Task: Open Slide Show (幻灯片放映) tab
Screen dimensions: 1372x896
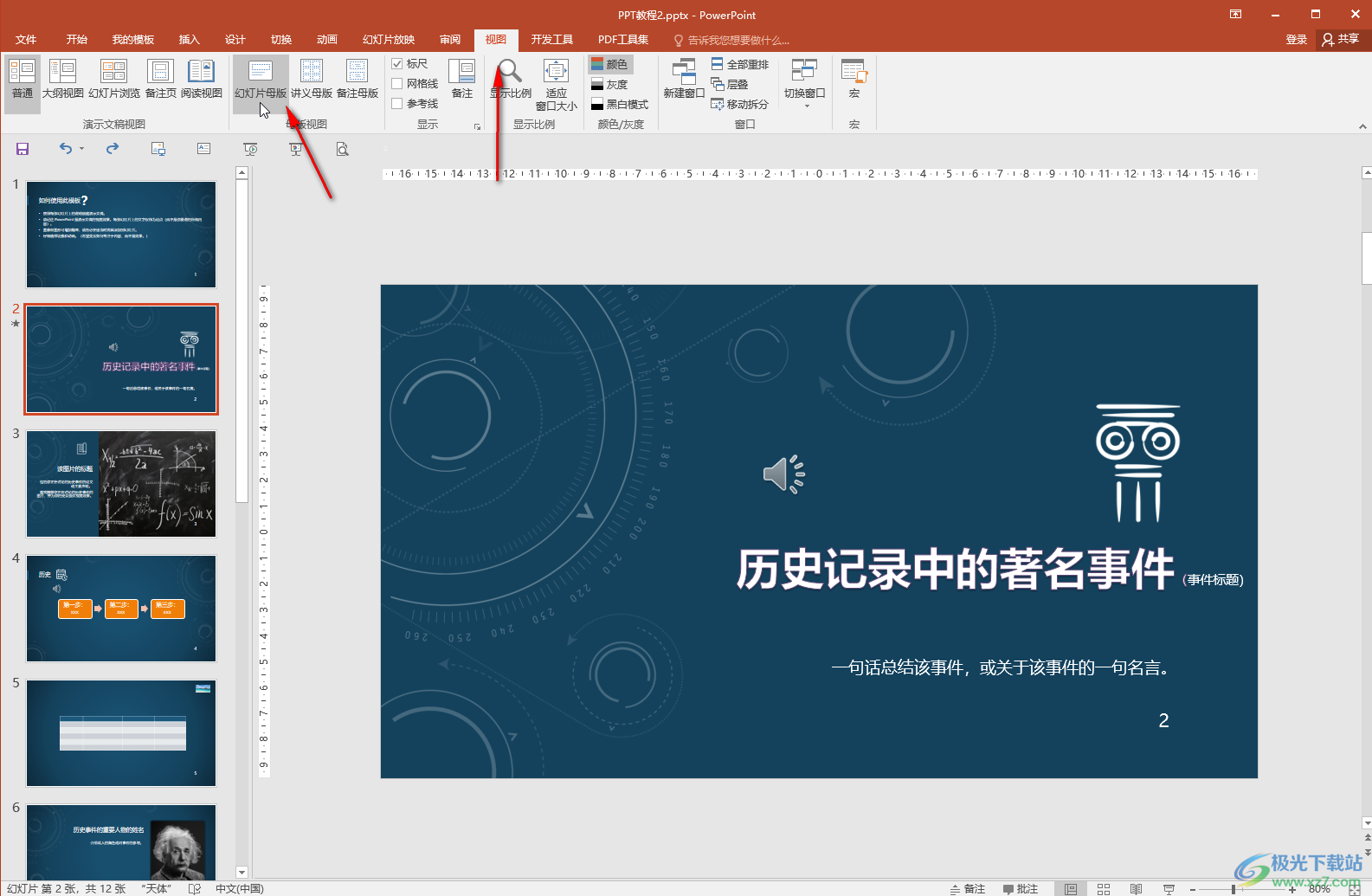Action: 389,40
